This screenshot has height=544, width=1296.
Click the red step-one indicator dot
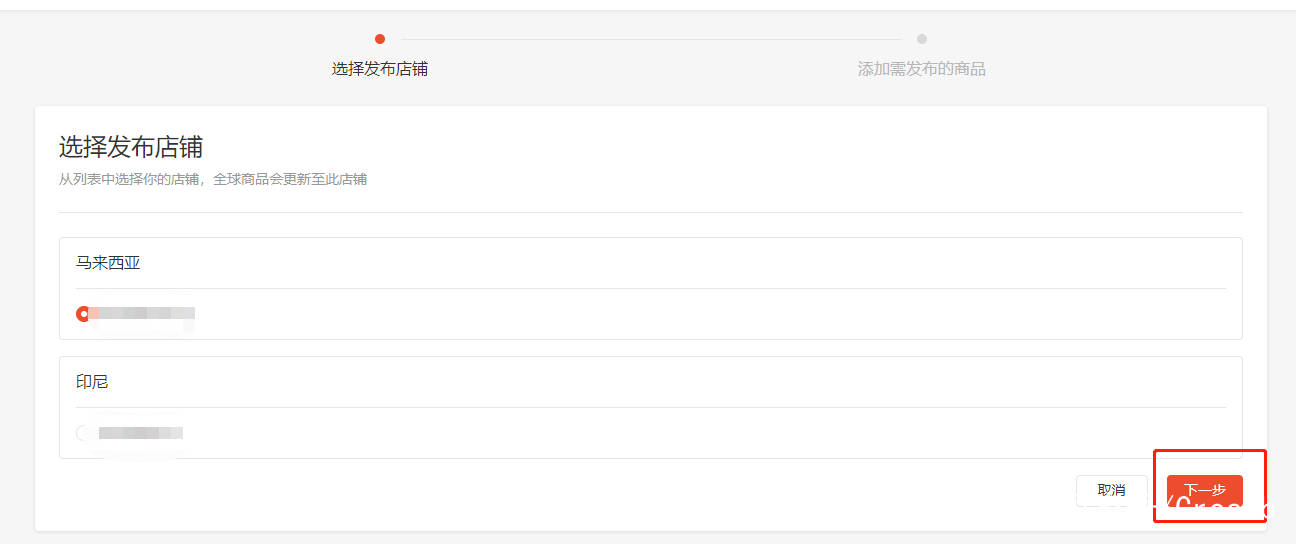[x=380, y=39]
